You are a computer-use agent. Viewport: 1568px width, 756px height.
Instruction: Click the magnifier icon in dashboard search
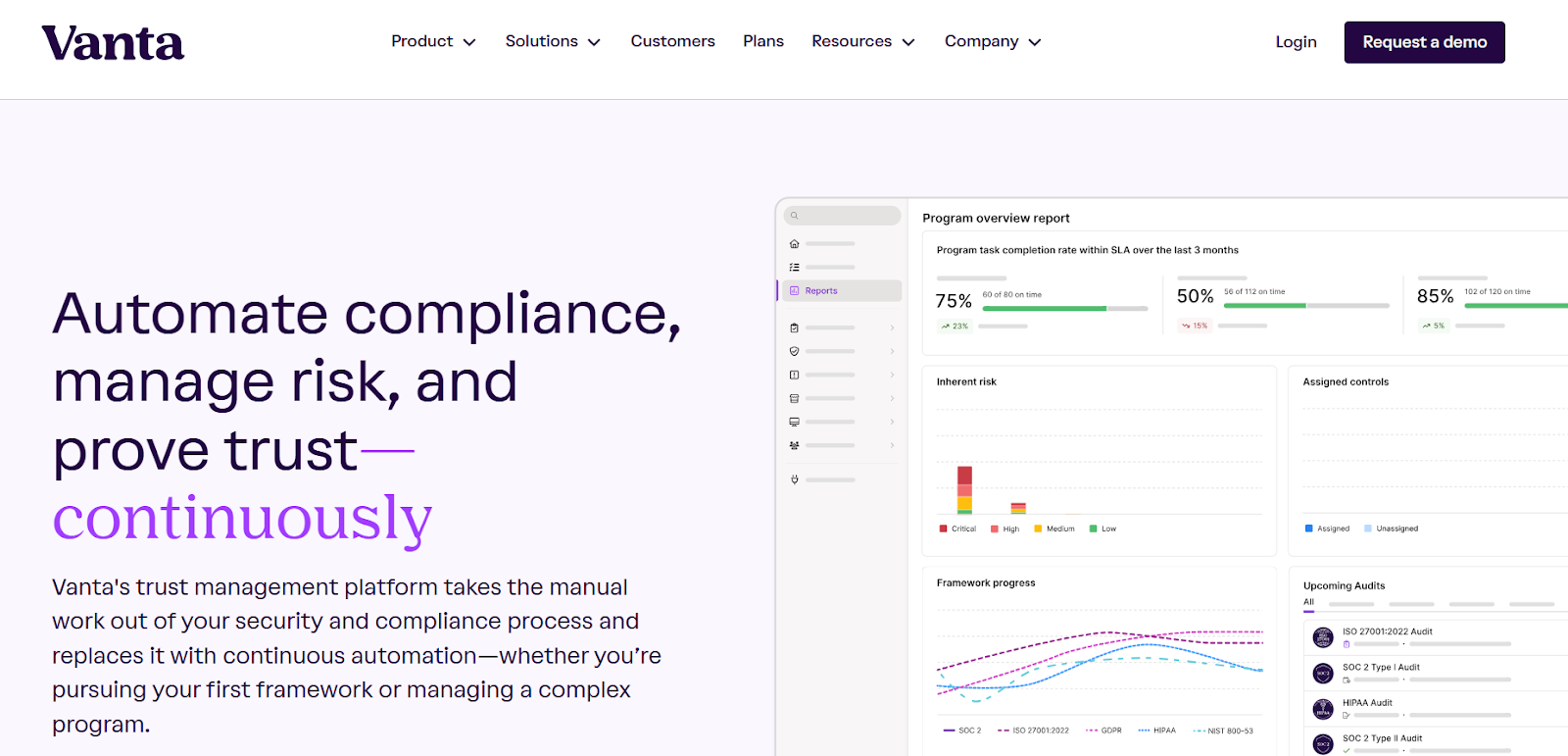click(x=795, y=216)
